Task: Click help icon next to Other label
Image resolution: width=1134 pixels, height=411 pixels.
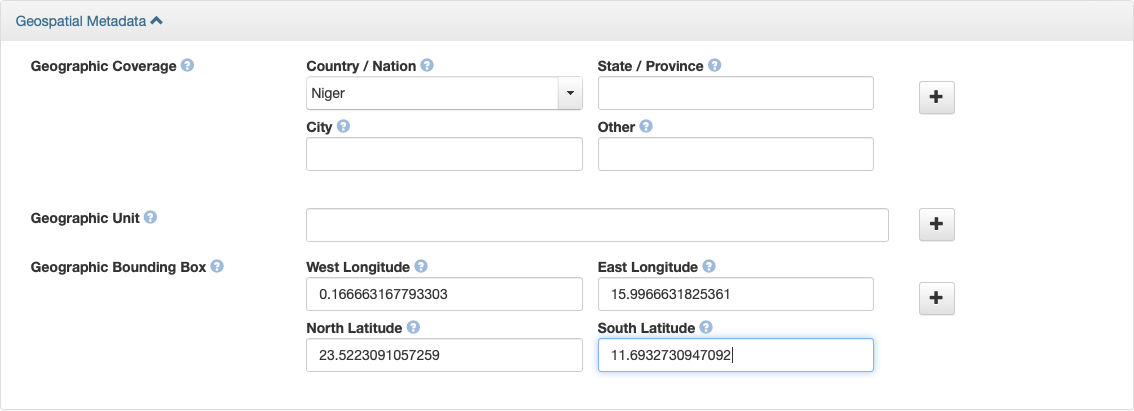Action: tap(646, 126)
